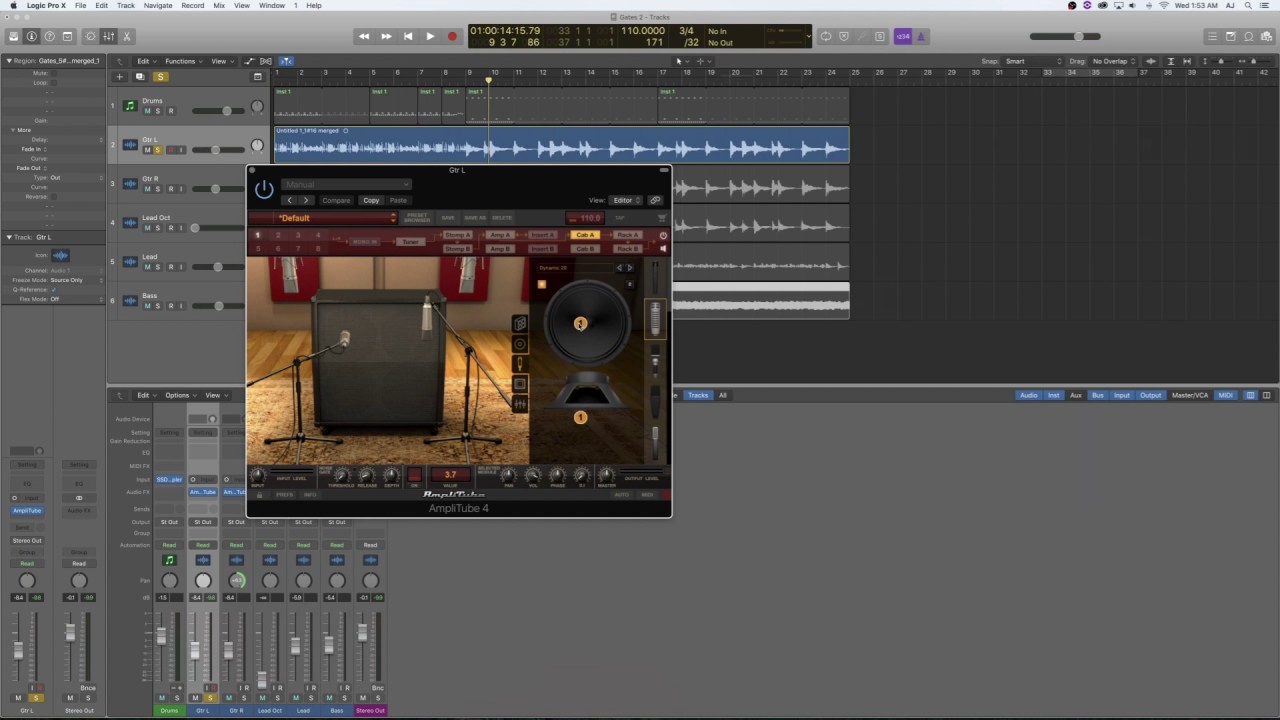1280x720 pixels.
Task: Click the add track plus button
Action: pyautogui.click(x=119, y=77)
